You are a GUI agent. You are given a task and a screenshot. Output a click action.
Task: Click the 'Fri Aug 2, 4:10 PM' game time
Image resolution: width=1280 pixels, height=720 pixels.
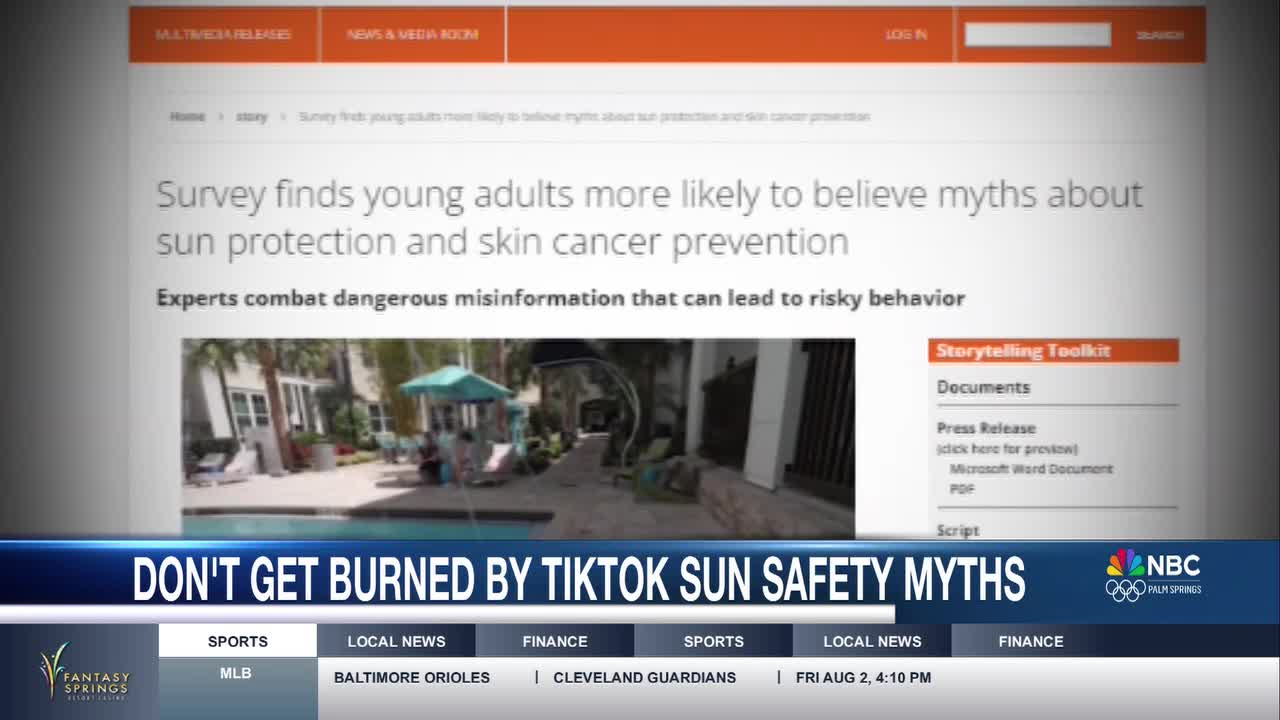[863, 677]
